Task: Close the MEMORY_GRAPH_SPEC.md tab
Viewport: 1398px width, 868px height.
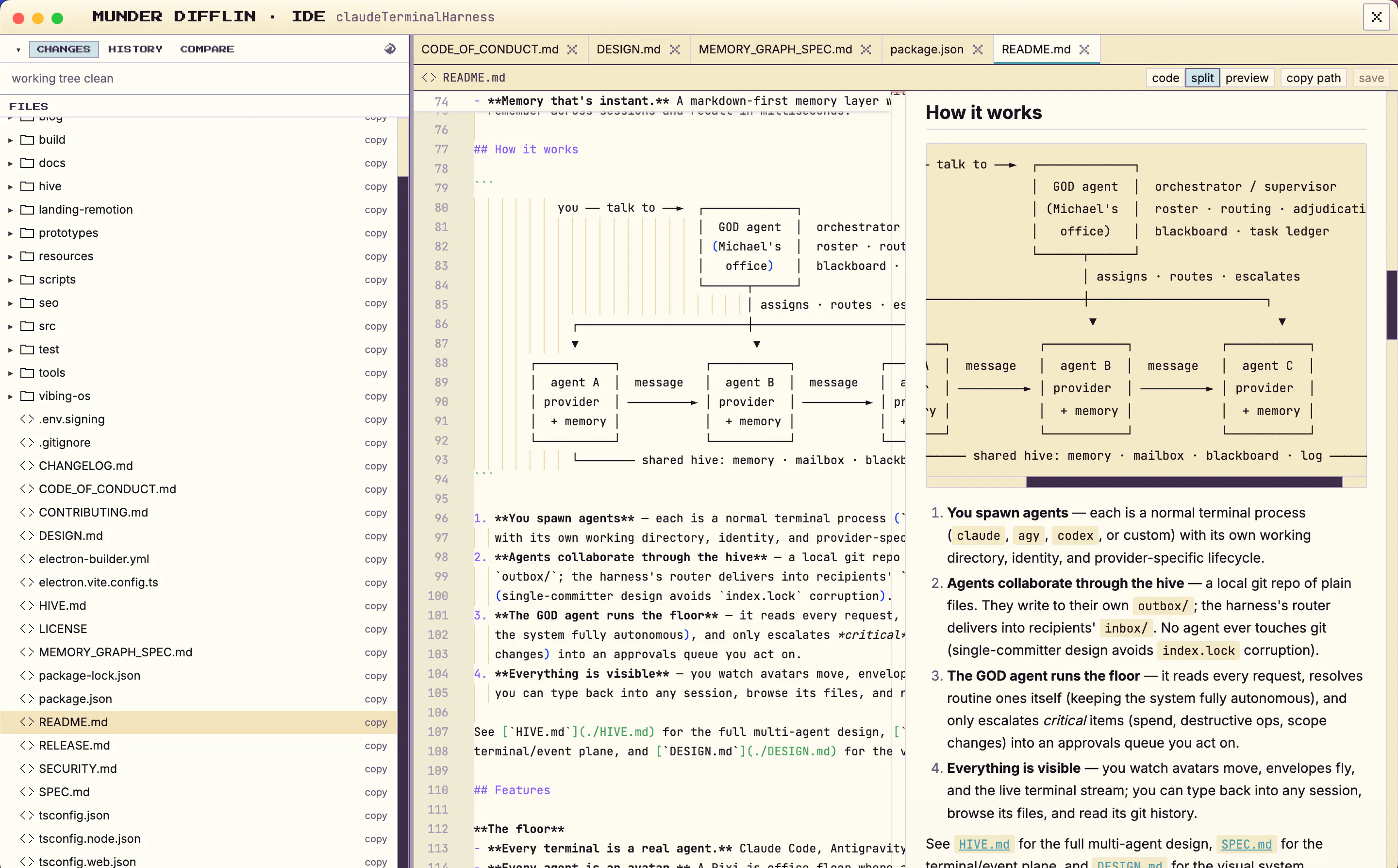Action: (866, 50)
